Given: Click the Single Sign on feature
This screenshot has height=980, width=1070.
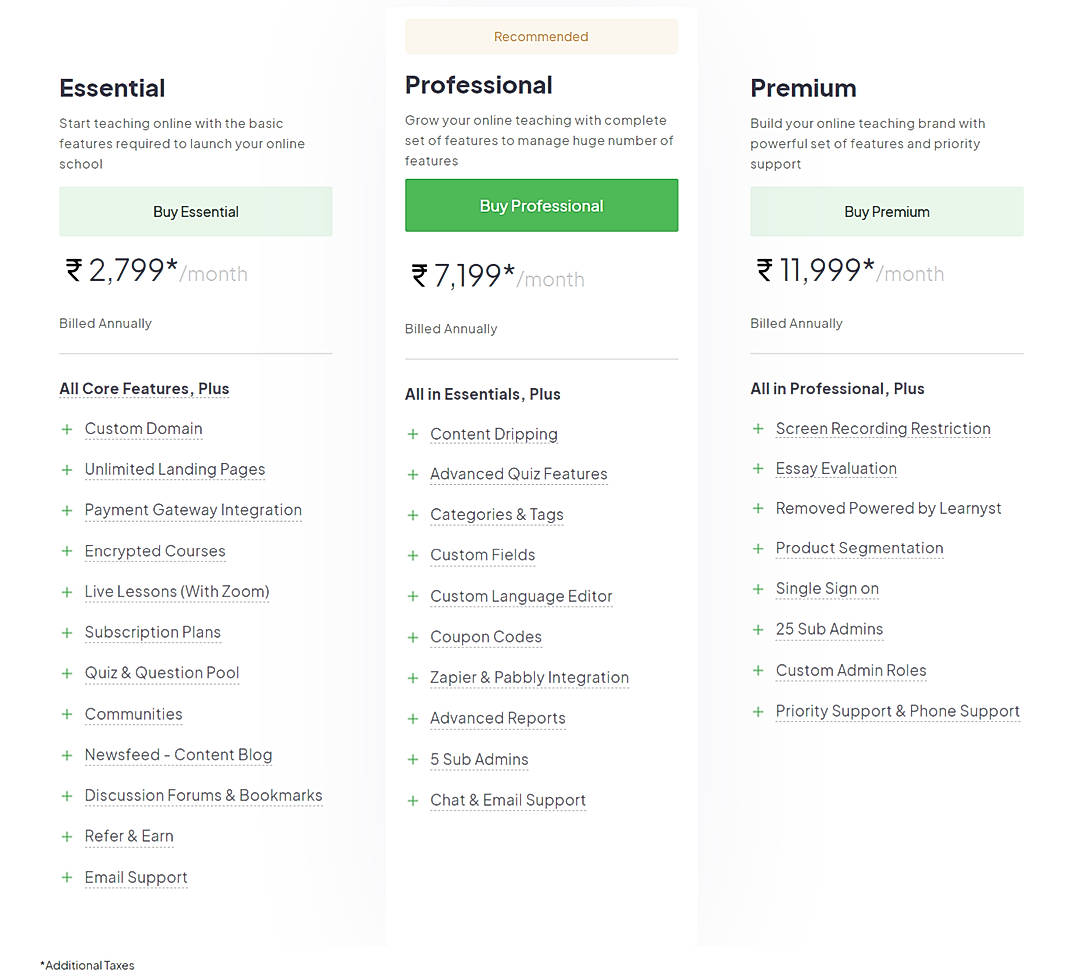Looking at the screenshot, I should coord(827,588).
